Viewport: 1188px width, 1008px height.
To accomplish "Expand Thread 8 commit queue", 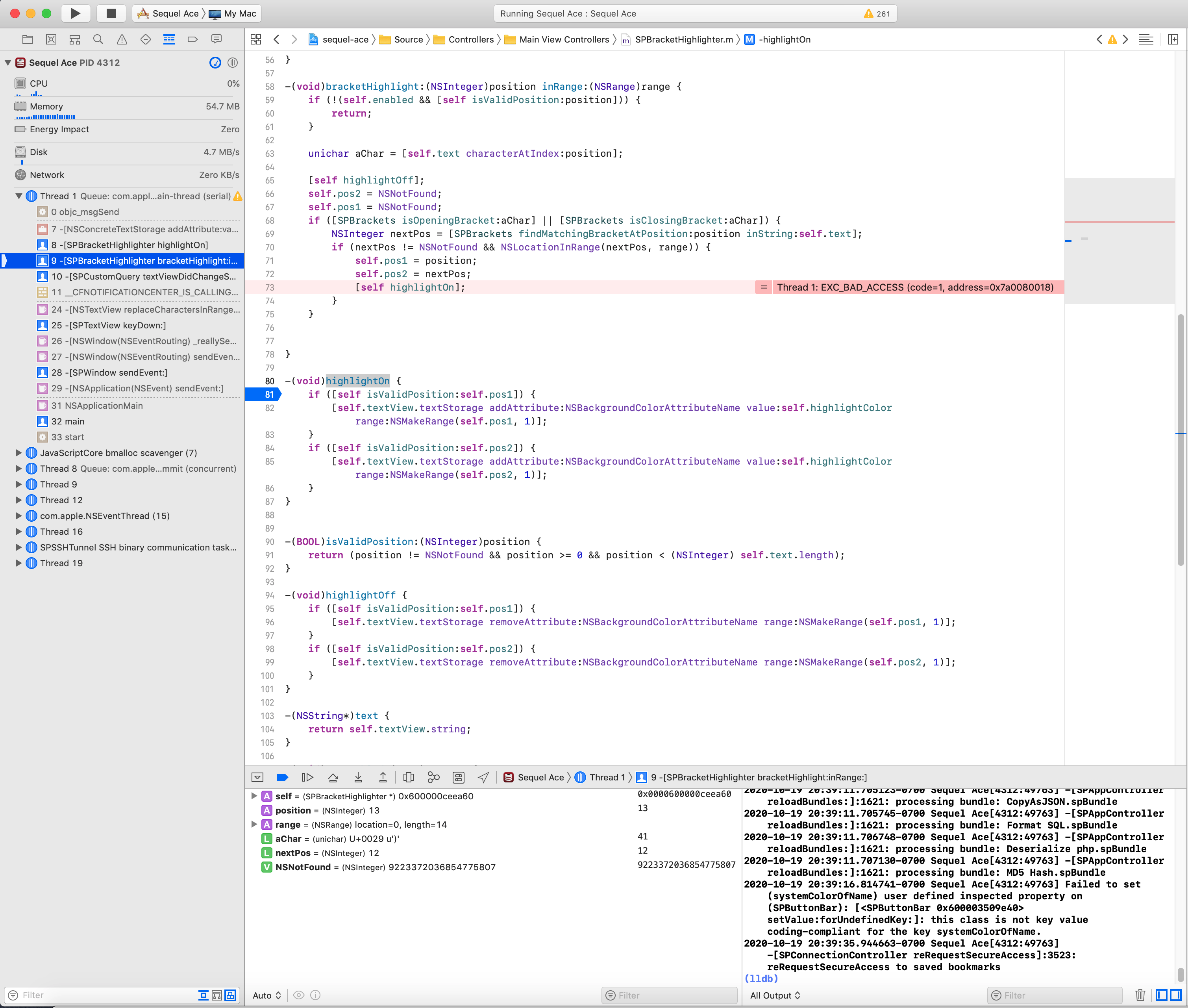I will (x=19, y=469).
